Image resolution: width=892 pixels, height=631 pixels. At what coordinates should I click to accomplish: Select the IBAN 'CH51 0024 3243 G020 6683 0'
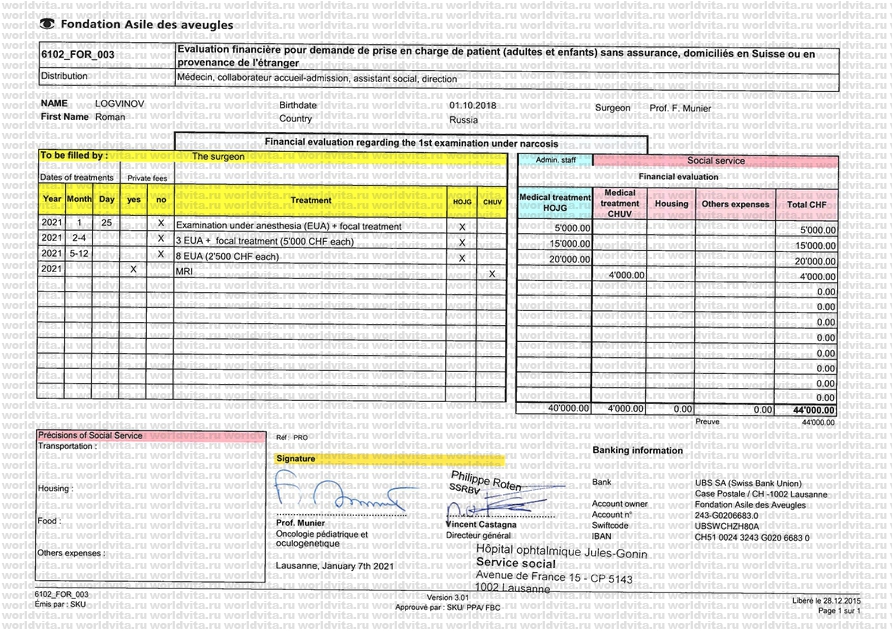click(752, 538)
